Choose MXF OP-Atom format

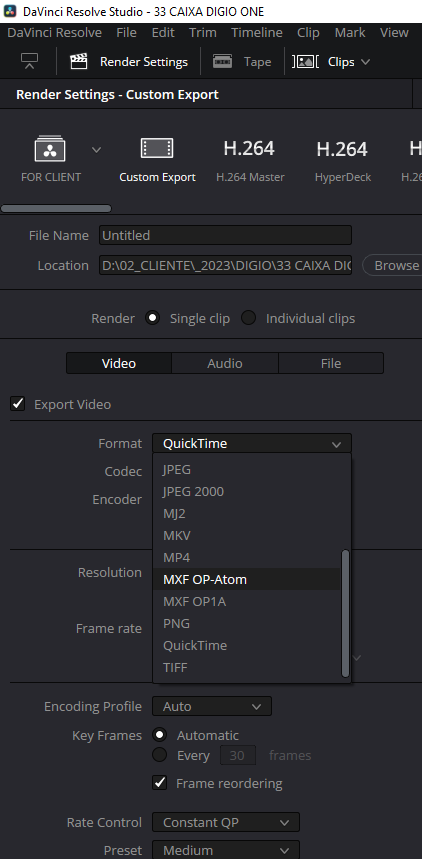pos(247,579)
